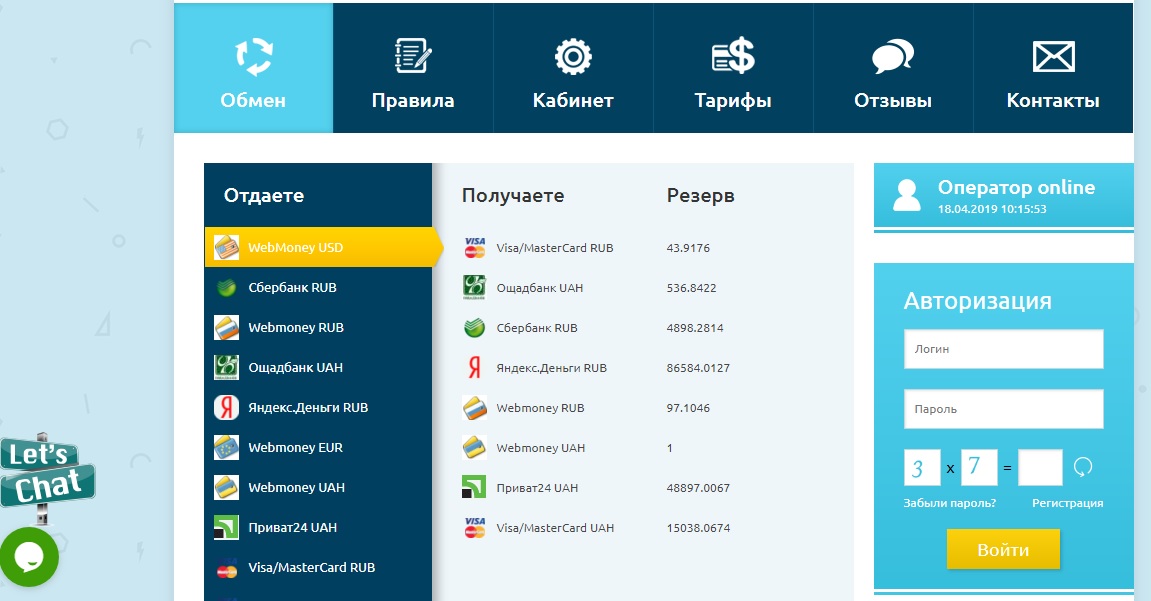Image resolution: width=1151 pixels, height=601 pixels.
Task: Open the Правила tab
Action: [413, 68]
